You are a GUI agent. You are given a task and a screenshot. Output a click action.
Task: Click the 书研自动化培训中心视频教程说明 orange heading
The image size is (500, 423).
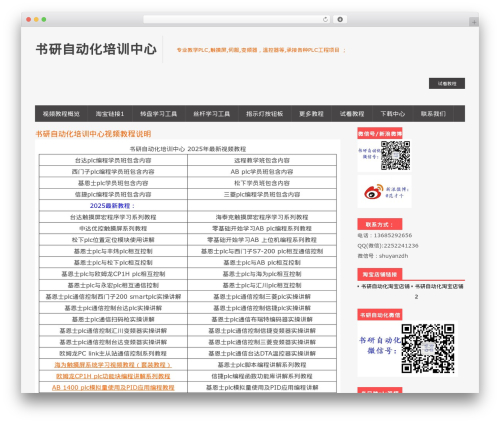coord(93,134)
